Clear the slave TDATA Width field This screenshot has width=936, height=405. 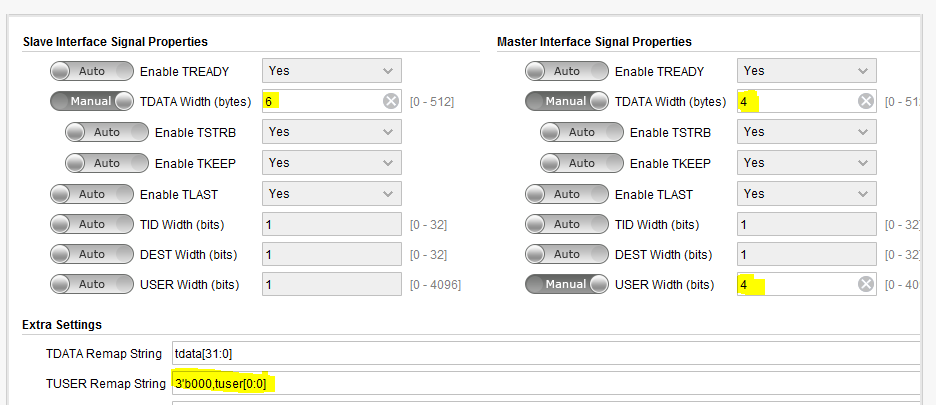pos(391,101)
